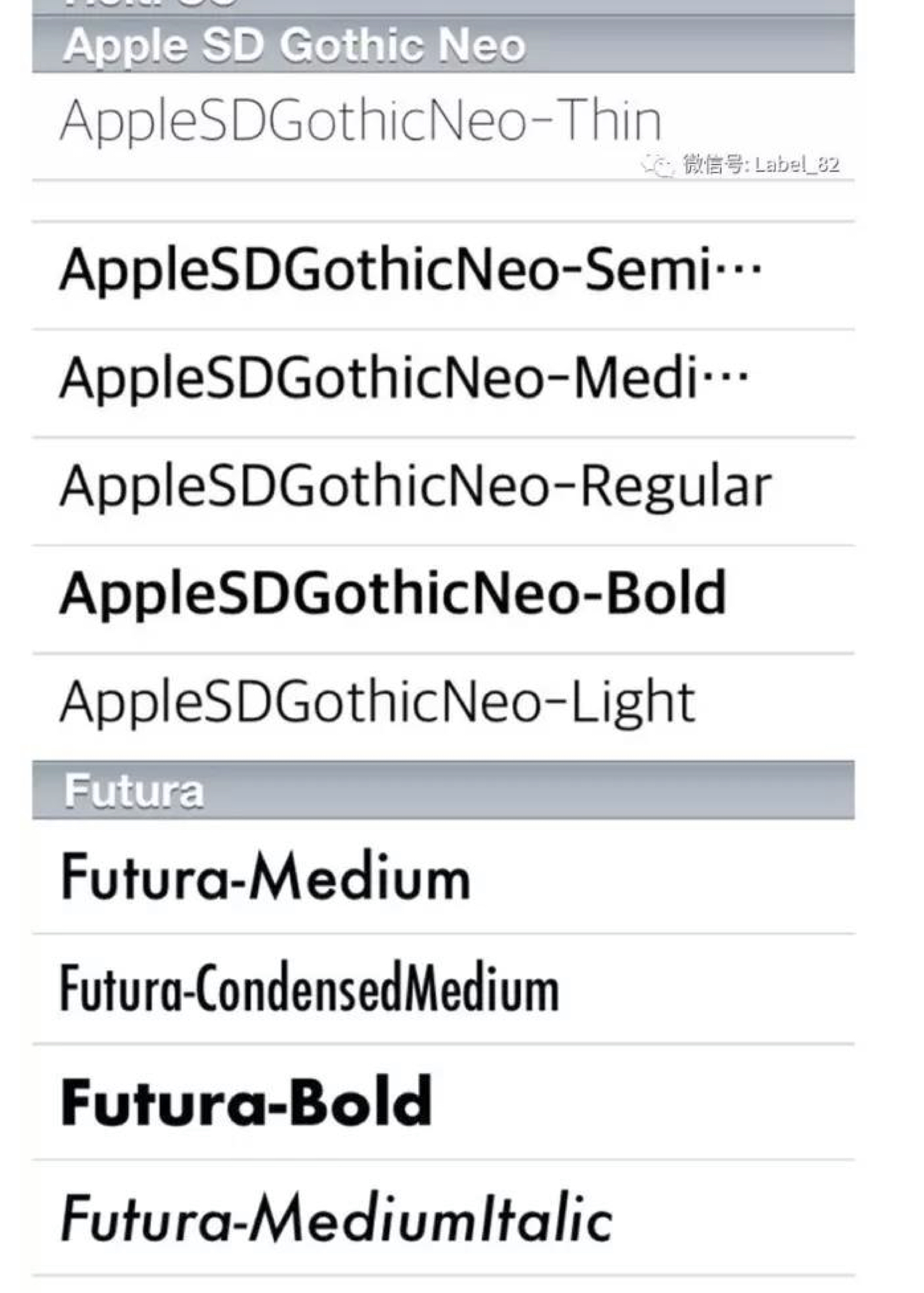Select the AppleSDGothicNeo-Bold font

coord(393,595)
